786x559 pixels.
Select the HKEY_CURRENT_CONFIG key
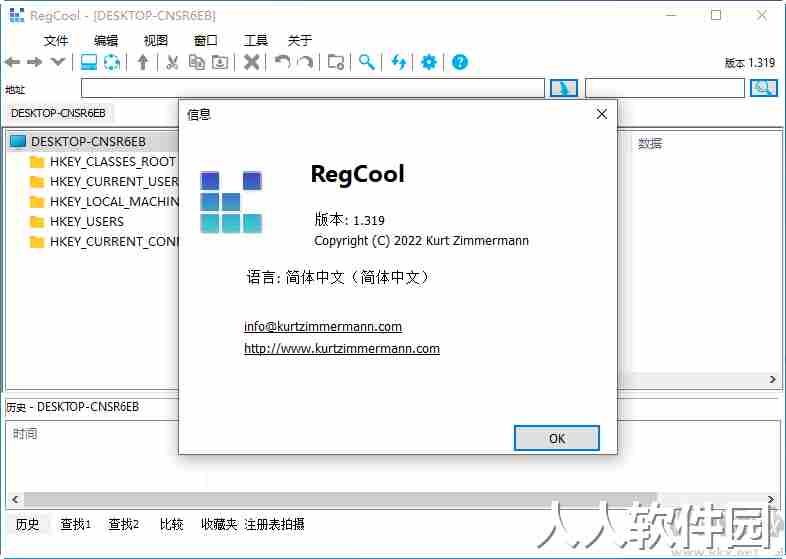point(114,242)
